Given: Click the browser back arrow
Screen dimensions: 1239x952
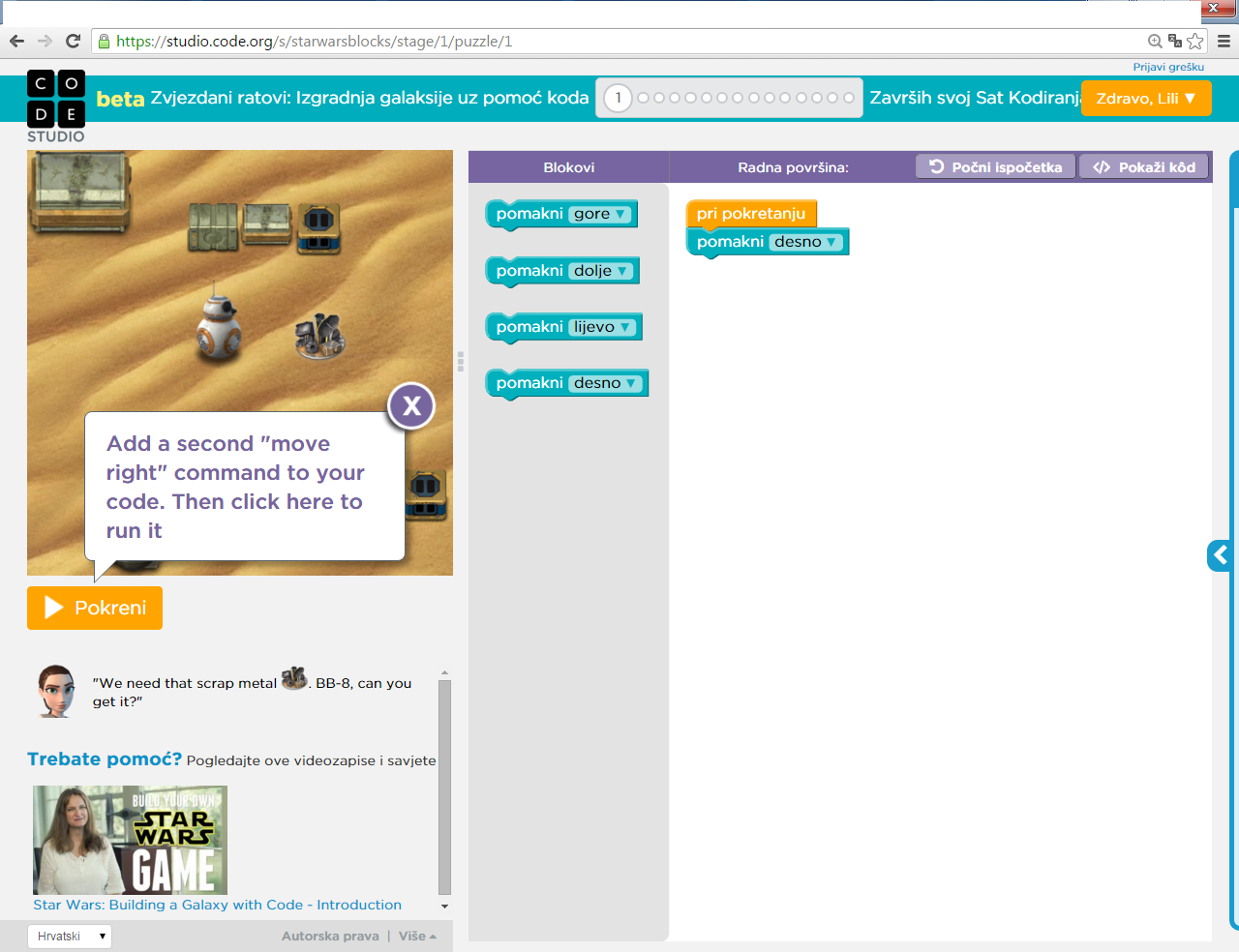Looking at the screenshot, I should coord(16,41).
